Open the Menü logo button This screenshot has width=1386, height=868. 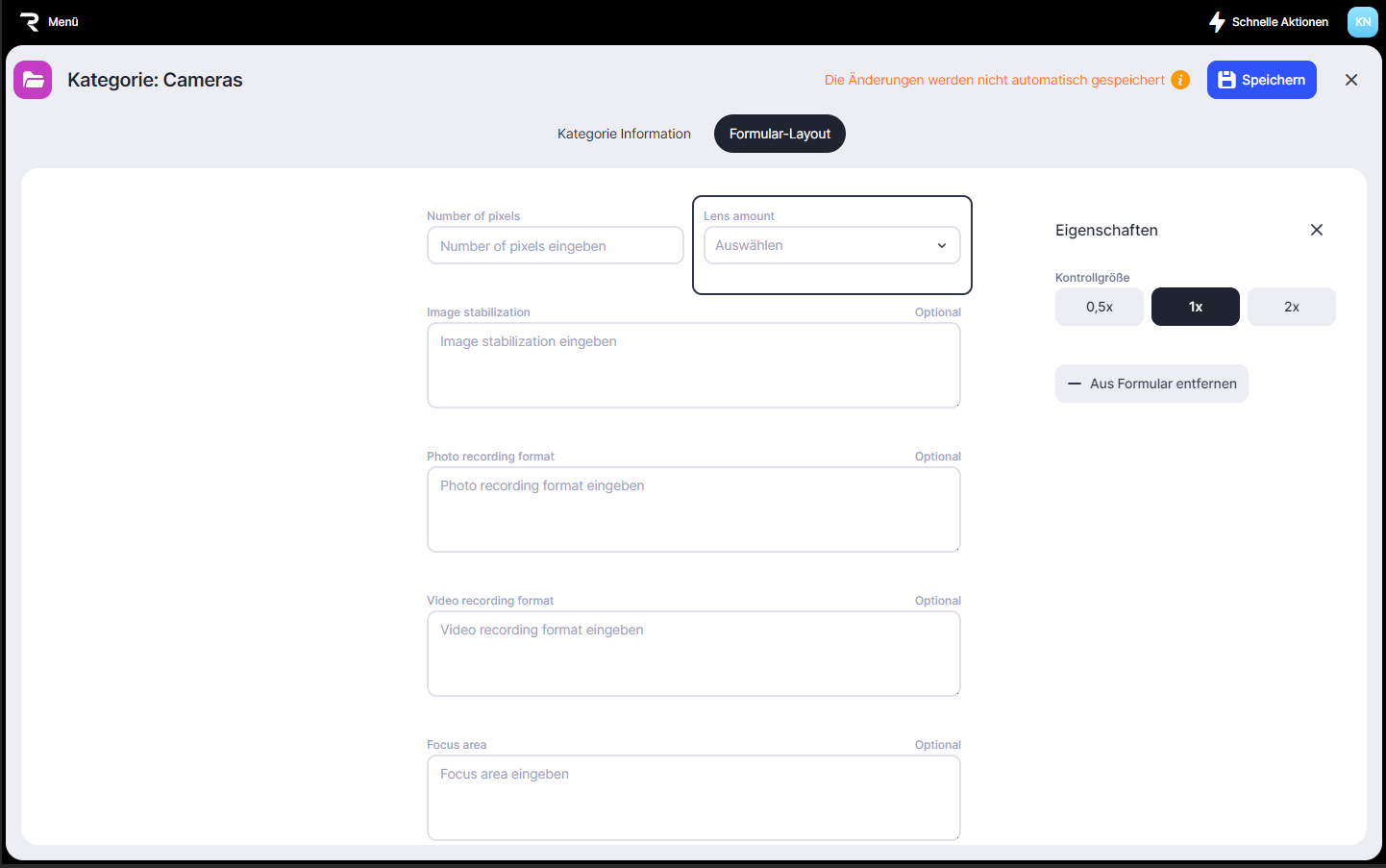click(30, 21)
